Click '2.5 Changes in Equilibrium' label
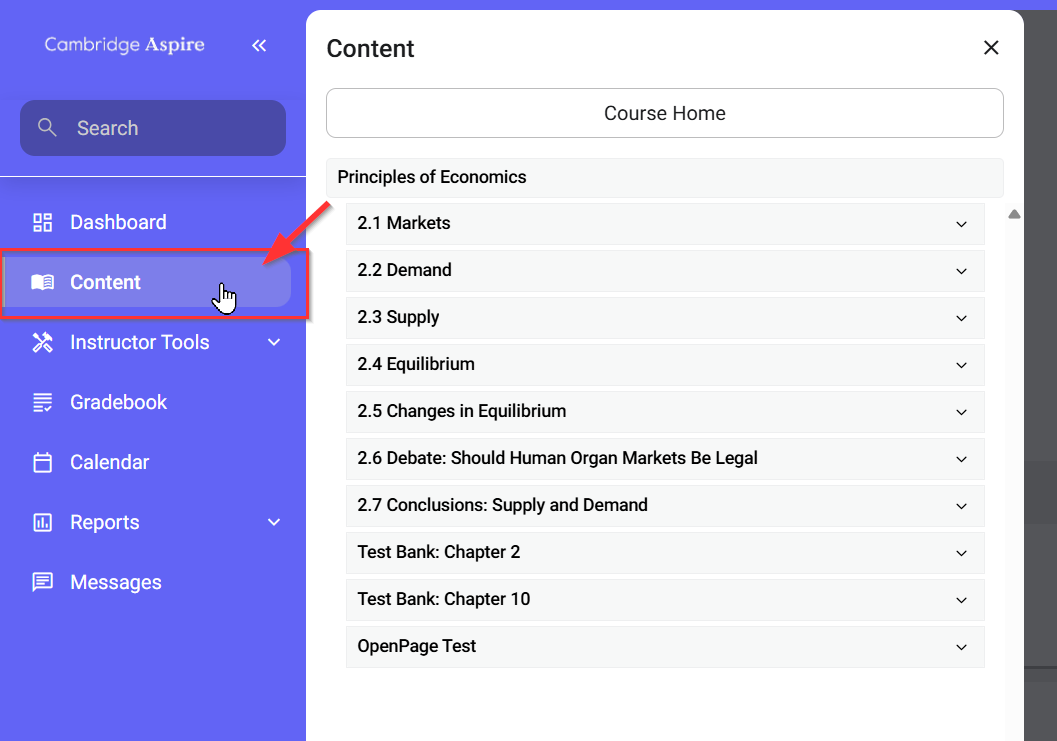The width and height of the screenshot is (1057, 741). point(462,411)
